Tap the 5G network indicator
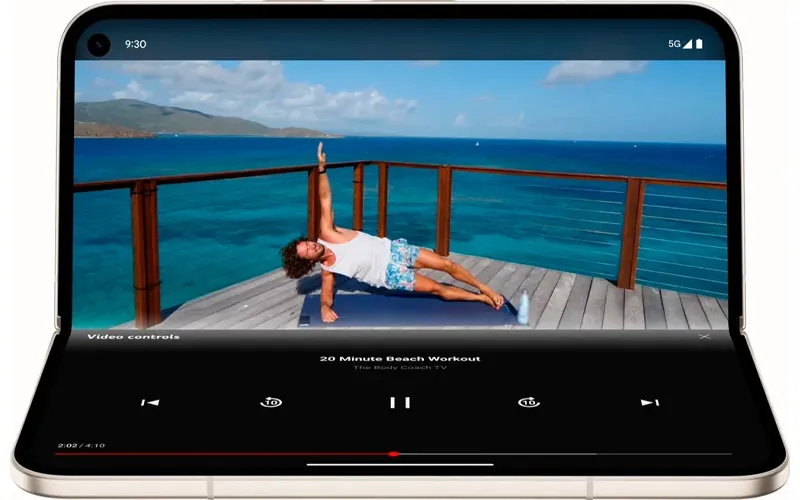This screenshot has width=800, height=500. [674, 44]
